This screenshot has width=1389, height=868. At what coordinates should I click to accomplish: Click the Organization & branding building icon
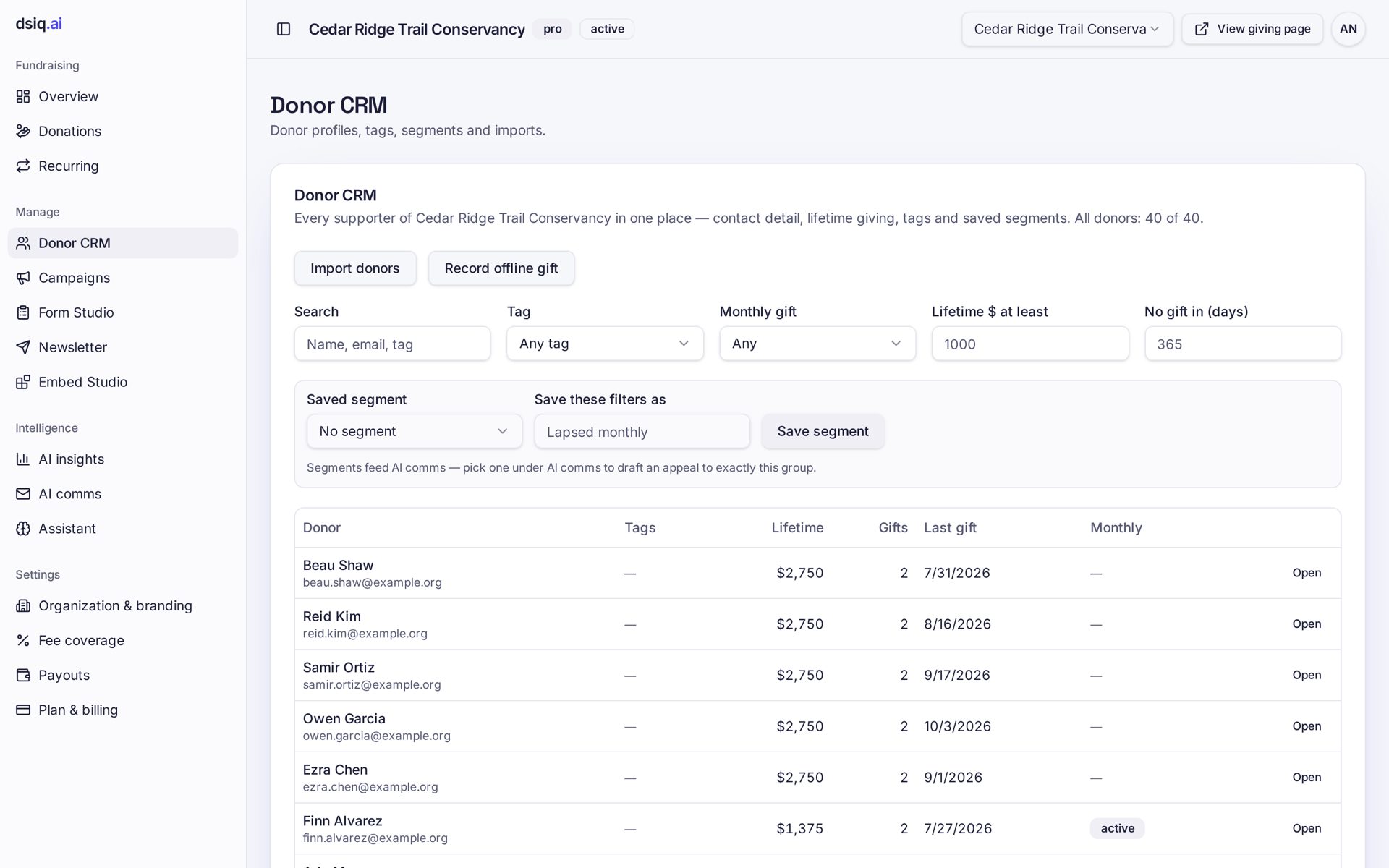pyautogui.click(x=23, y=605)
